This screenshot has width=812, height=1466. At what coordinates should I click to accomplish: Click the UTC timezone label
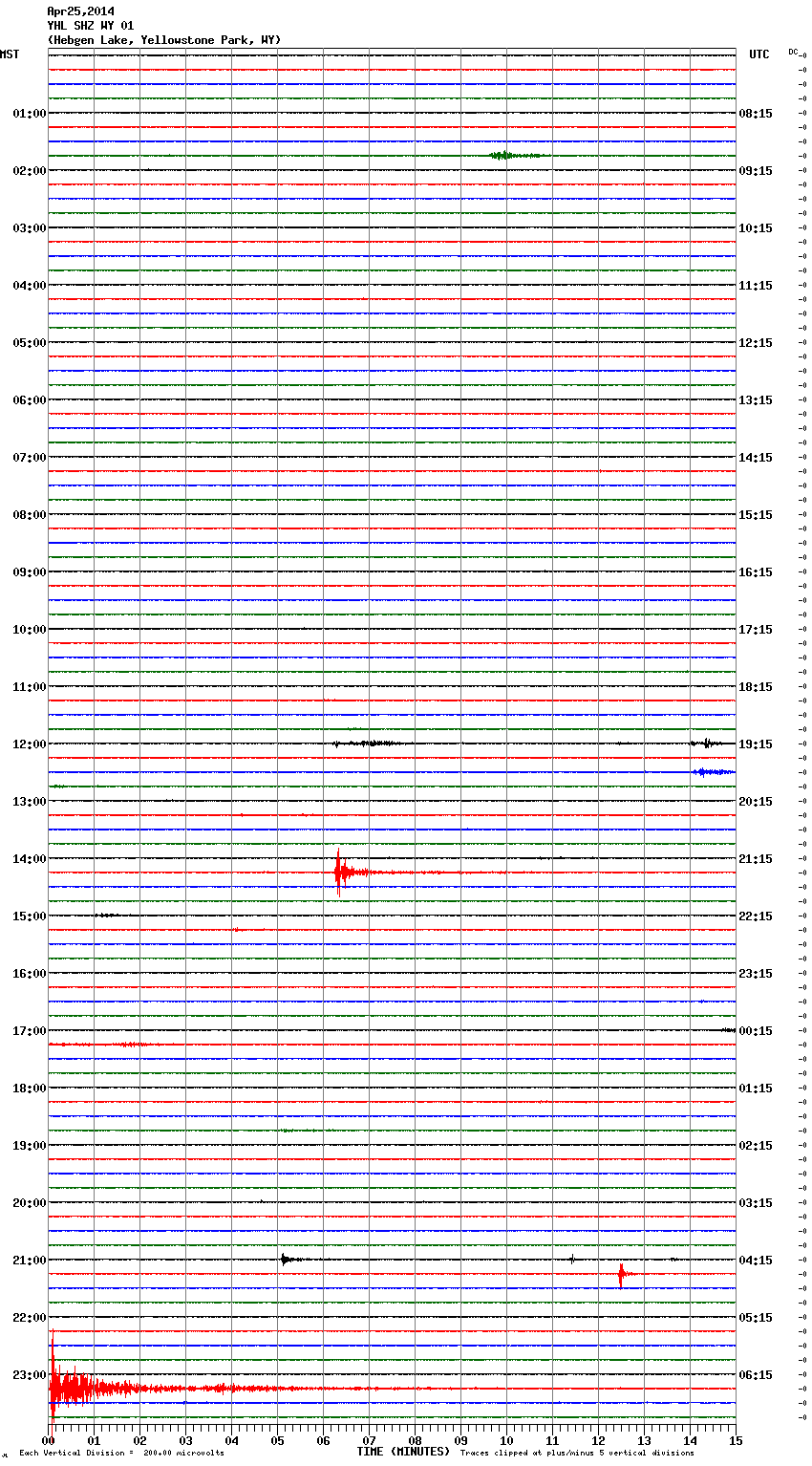click(x=759, y=54)
